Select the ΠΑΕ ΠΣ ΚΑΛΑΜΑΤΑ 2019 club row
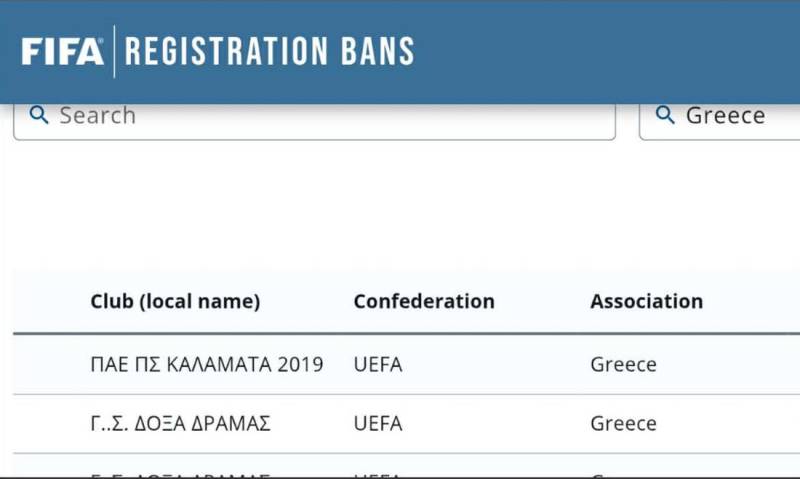This screenshot has height=479, width=800. point(207,364)
